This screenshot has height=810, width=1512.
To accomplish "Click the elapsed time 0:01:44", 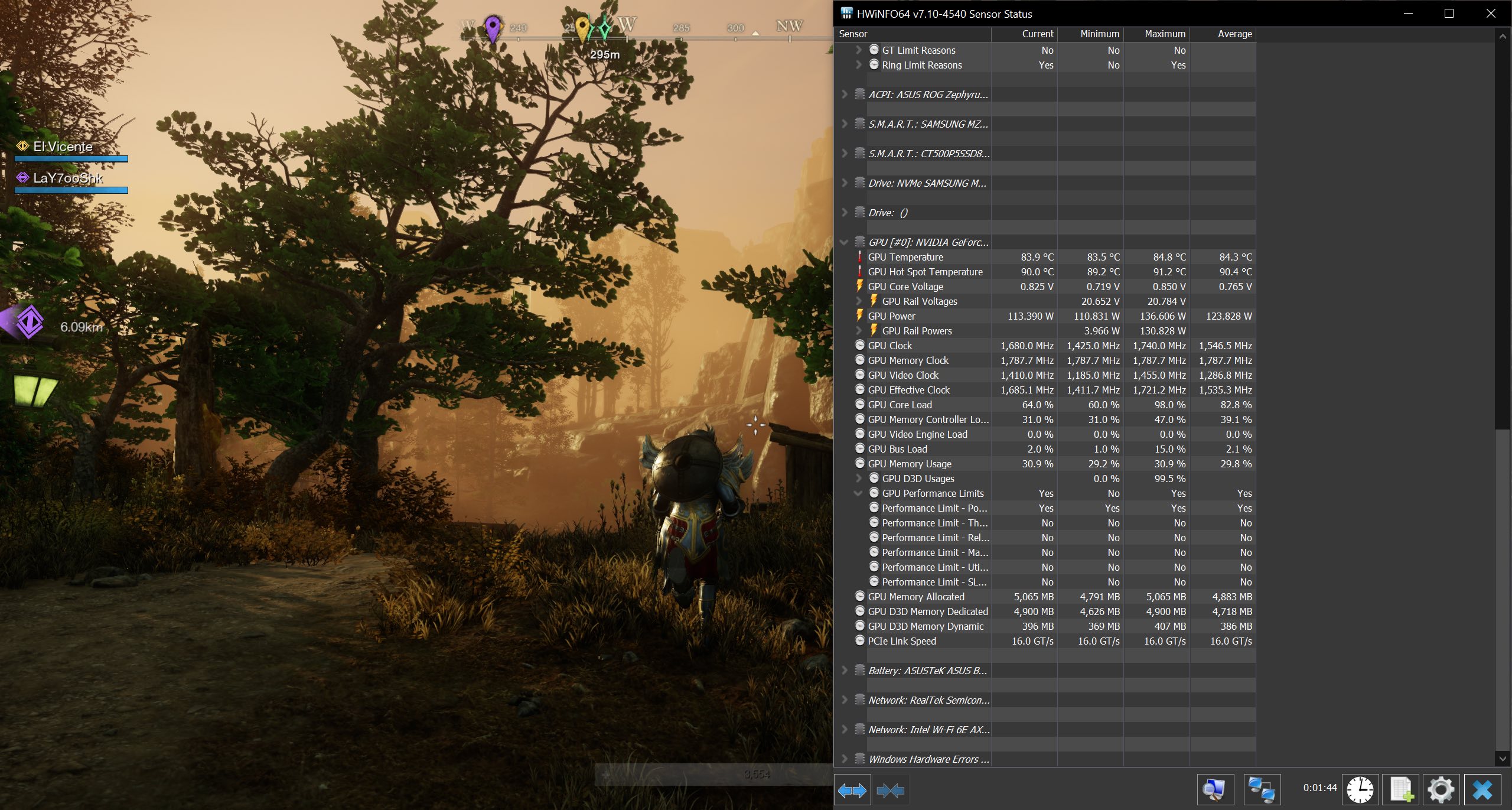I will pyautogui.click(x=1320, y=788).
